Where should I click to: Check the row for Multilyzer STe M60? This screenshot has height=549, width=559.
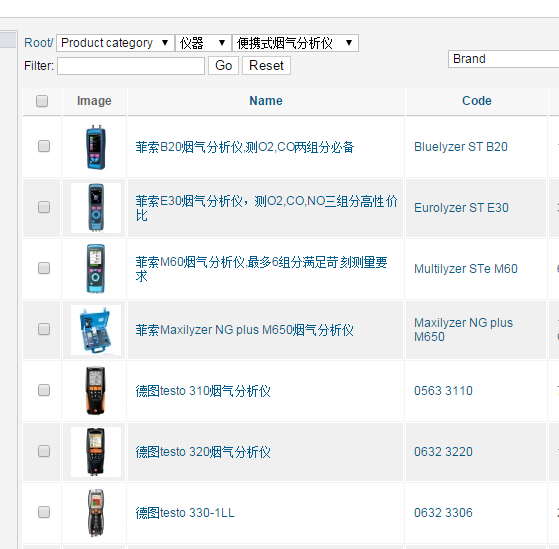(44, 268)
